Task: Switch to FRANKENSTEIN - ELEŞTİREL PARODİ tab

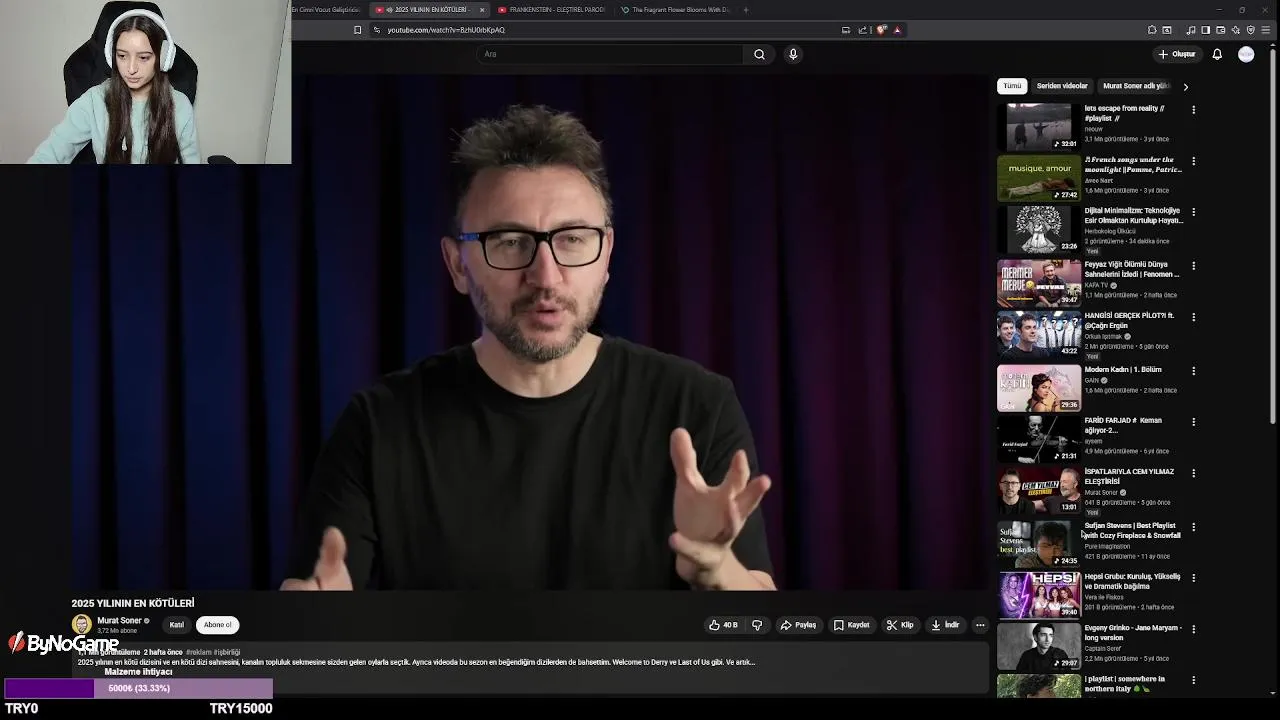Action: pos(551,10)
